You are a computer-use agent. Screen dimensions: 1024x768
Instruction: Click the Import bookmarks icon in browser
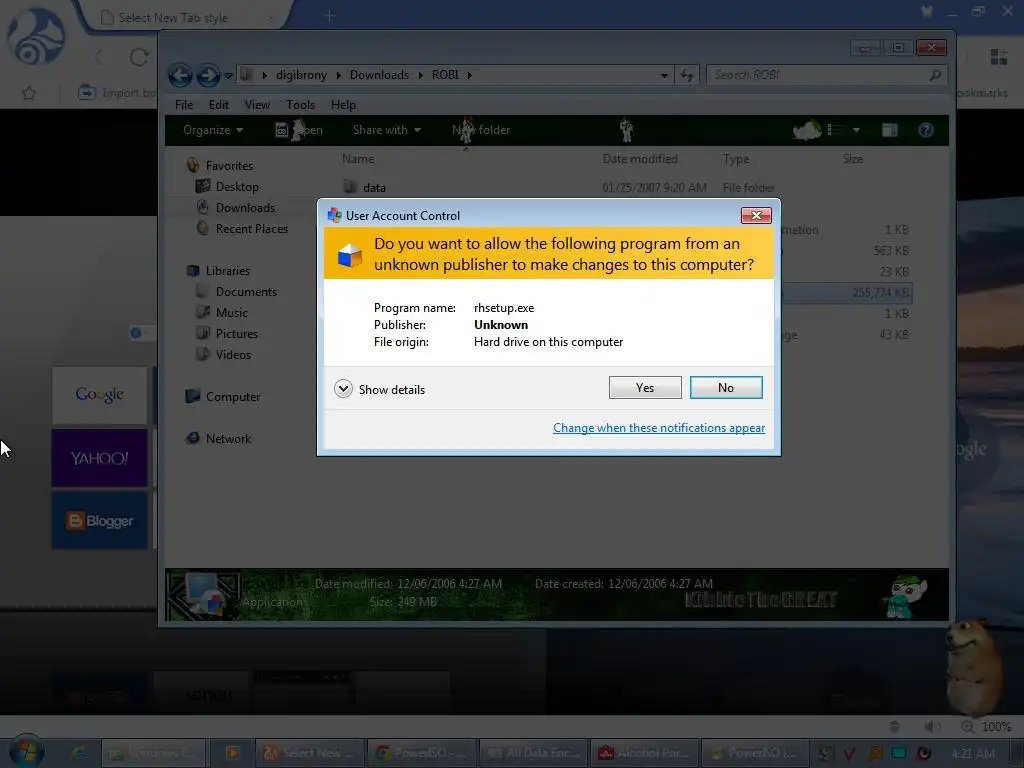click(86, 93)
